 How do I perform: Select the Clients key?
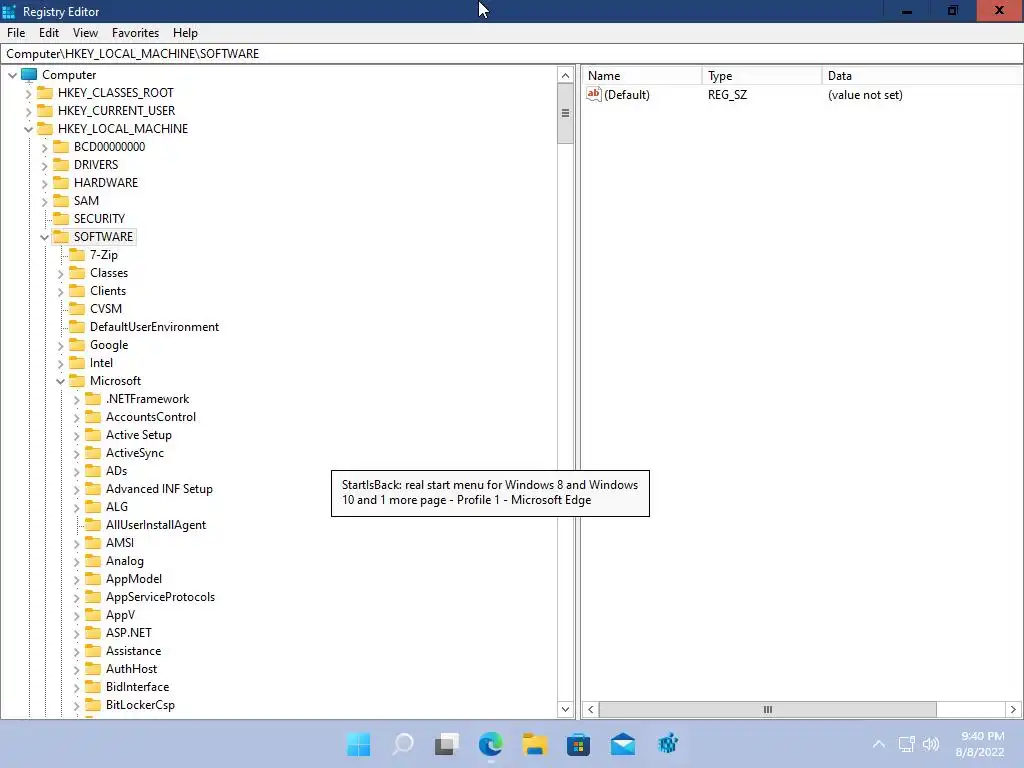point(108,291)
